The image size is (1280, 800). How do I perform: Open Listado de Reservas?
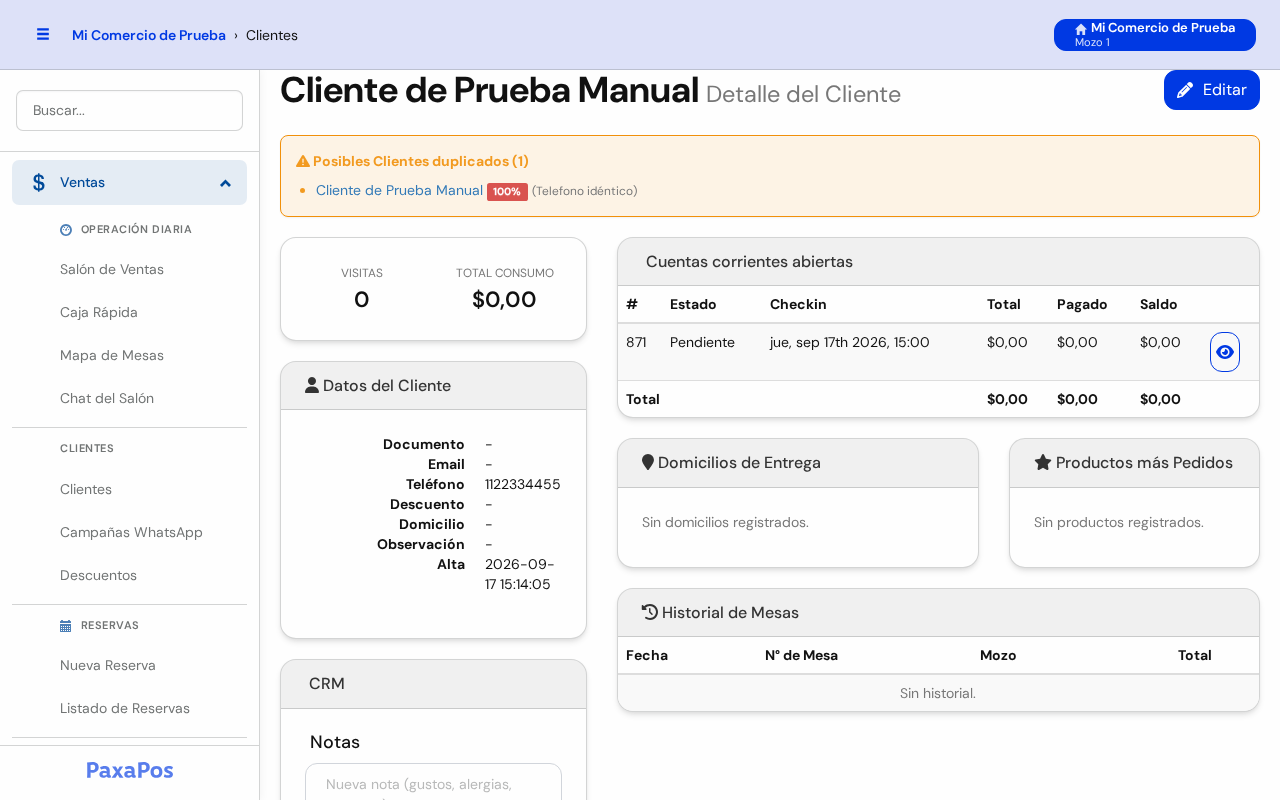point(125,708)
